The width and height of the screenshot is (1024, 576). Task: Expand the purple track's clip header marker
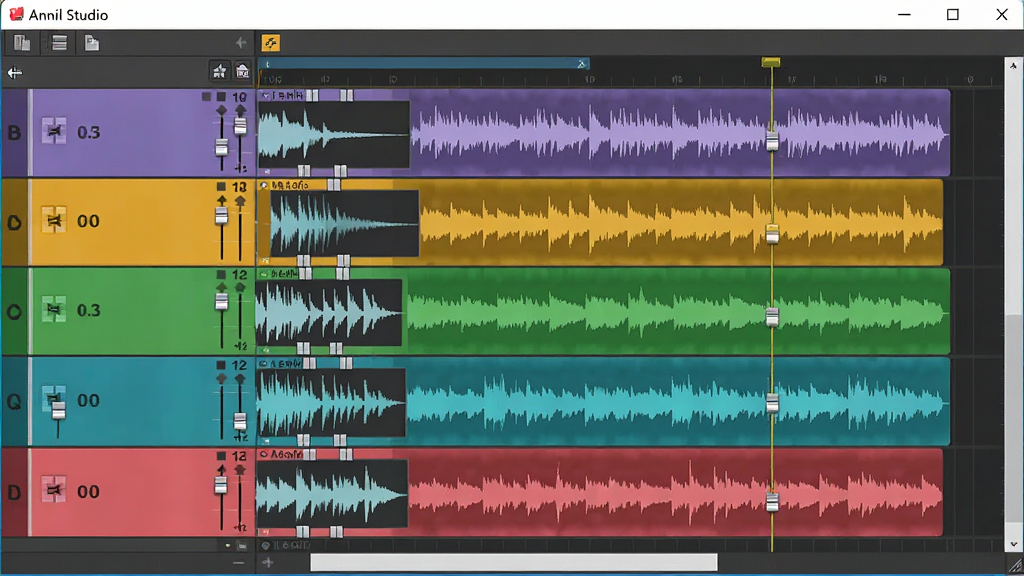tap(264, 95)
